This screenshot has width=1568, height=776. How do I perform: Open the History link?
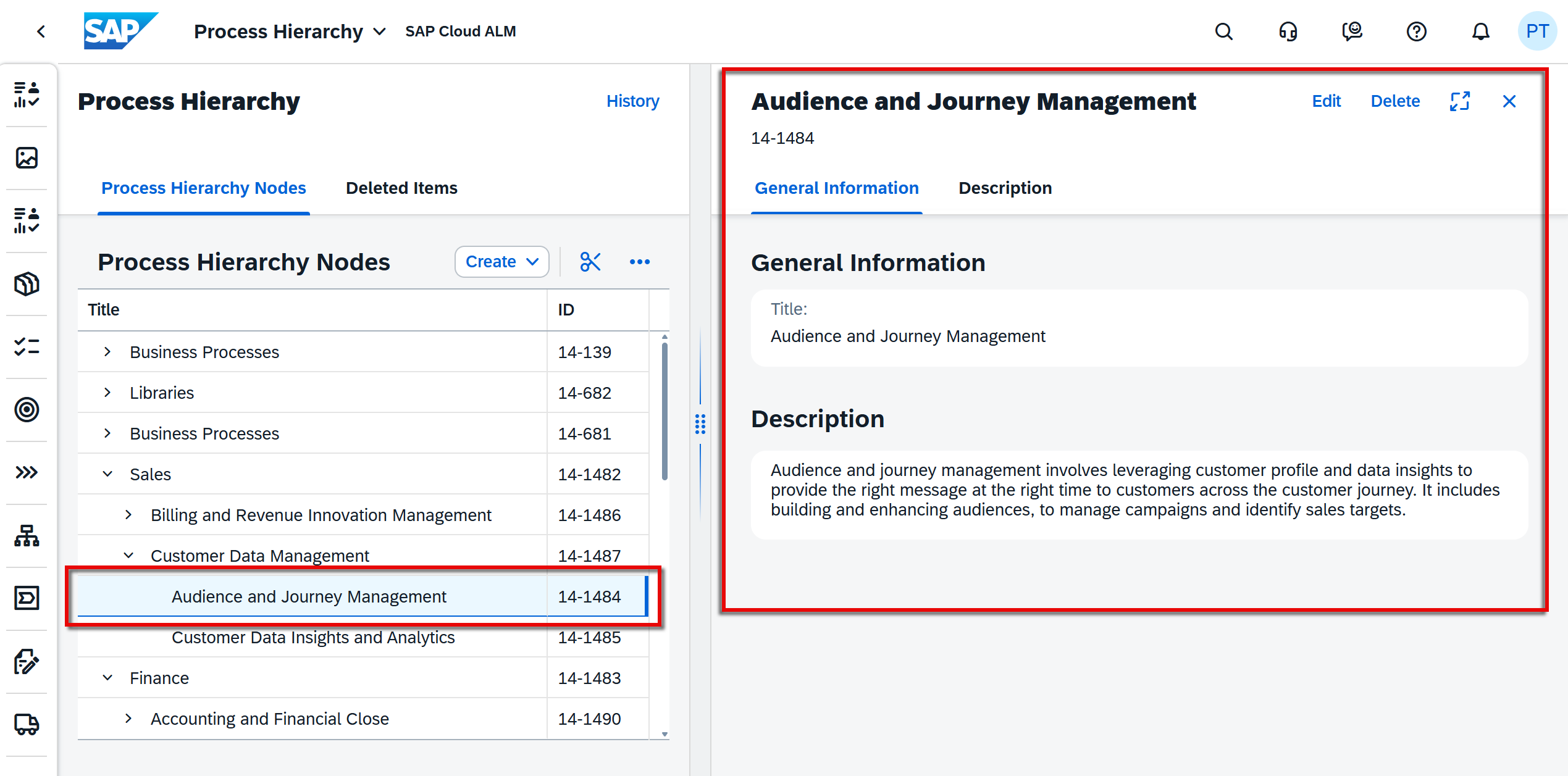tap(632, 101)
